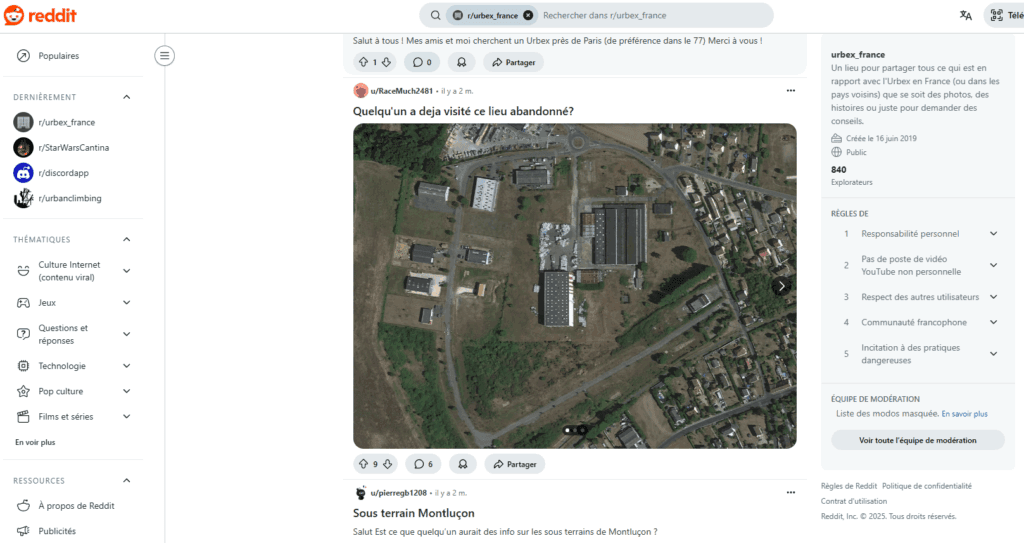Image resolution: width=1024 pixels, height=543 pixels.
Task: Collapse the Dernièrement section
Action: 127,97
